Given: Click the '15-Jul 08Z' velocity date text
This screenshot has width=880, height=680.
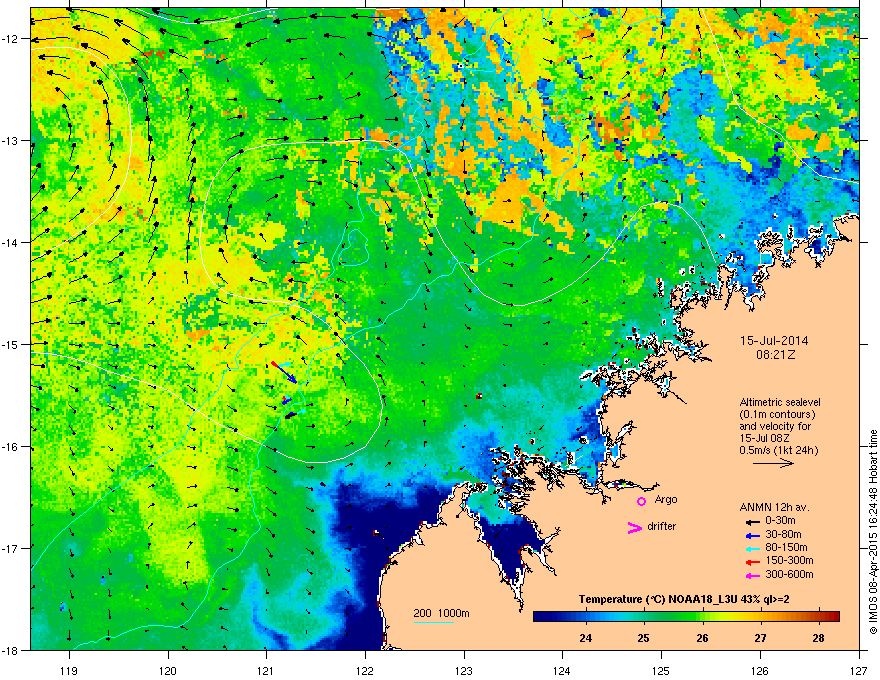Looking at the screenshot, I should [767, 438].
